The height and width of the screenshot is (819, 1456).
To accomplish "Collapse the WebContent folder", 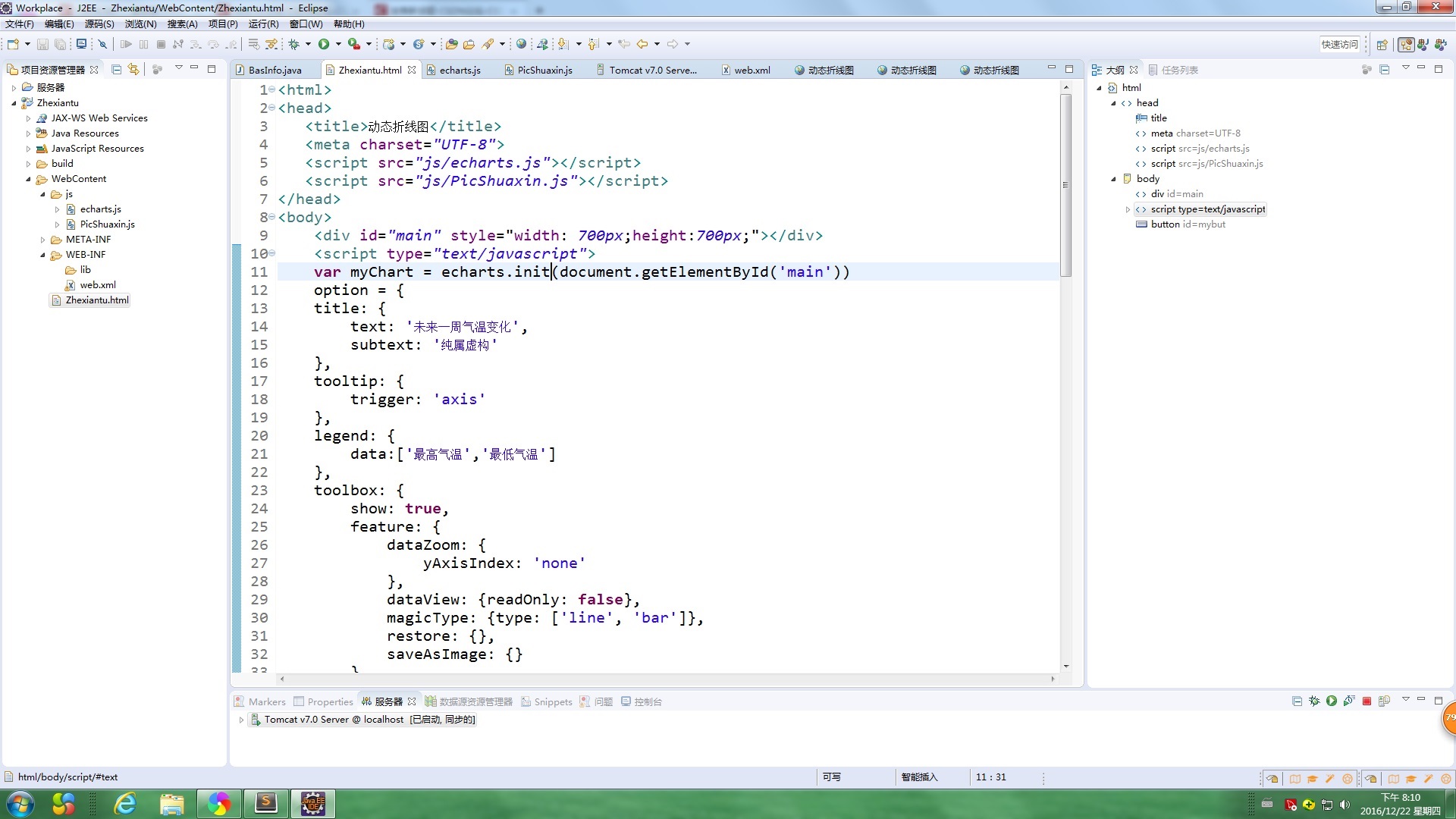I will (x=28, y=179).
